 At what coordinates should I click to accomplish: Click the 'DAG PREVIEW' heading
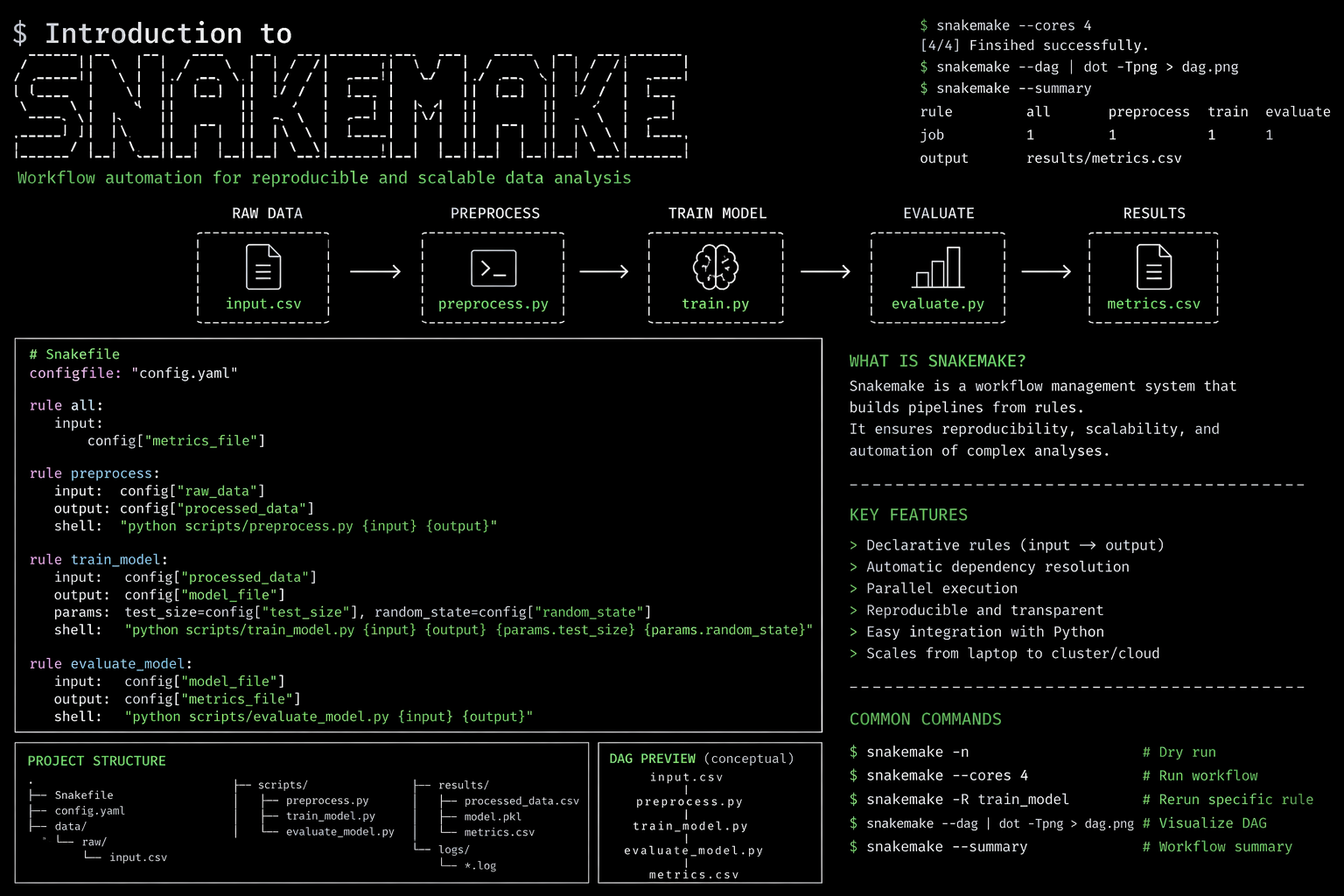pyautogui.click(x=652, y=759)
